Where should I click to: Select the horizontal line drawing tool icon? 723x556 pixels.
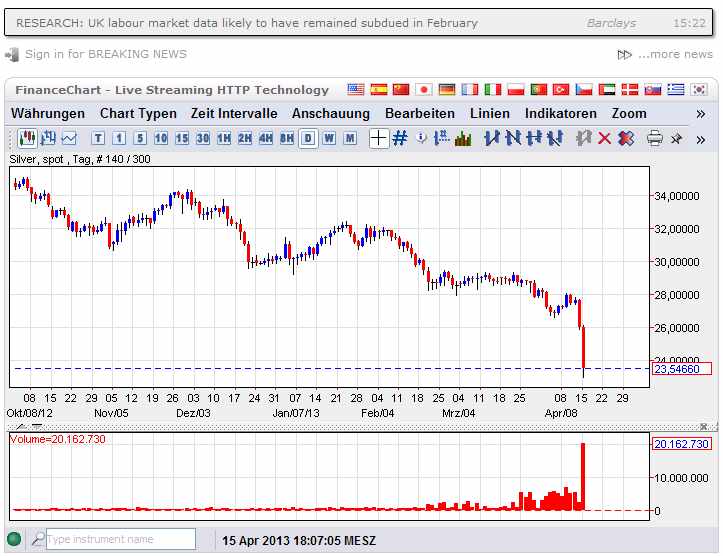[x=534, y=138]
